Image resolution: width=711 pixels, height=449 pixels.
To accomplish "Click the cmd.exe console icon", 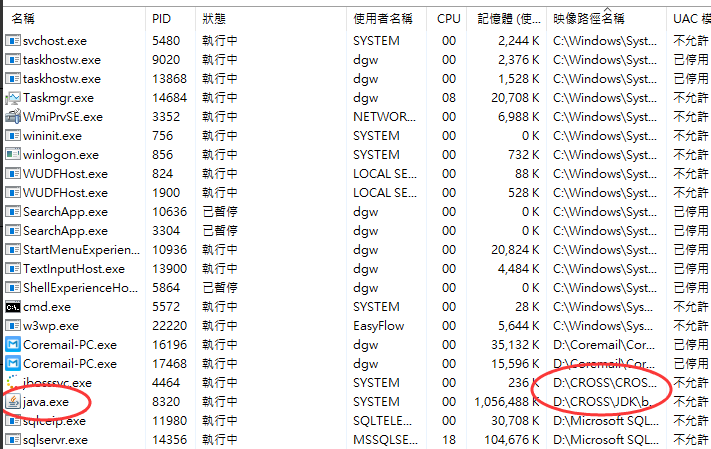I will tap(13, 307).
